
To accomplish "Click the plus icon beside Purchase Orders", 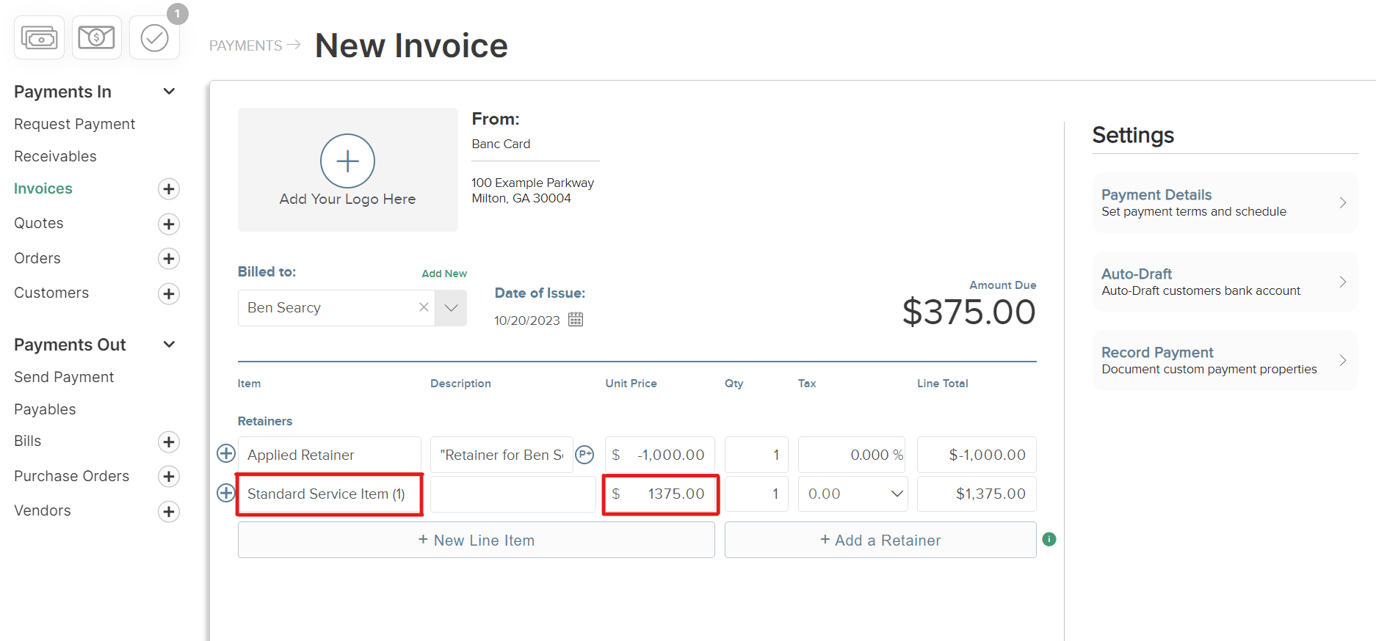I will coord(168,476).
